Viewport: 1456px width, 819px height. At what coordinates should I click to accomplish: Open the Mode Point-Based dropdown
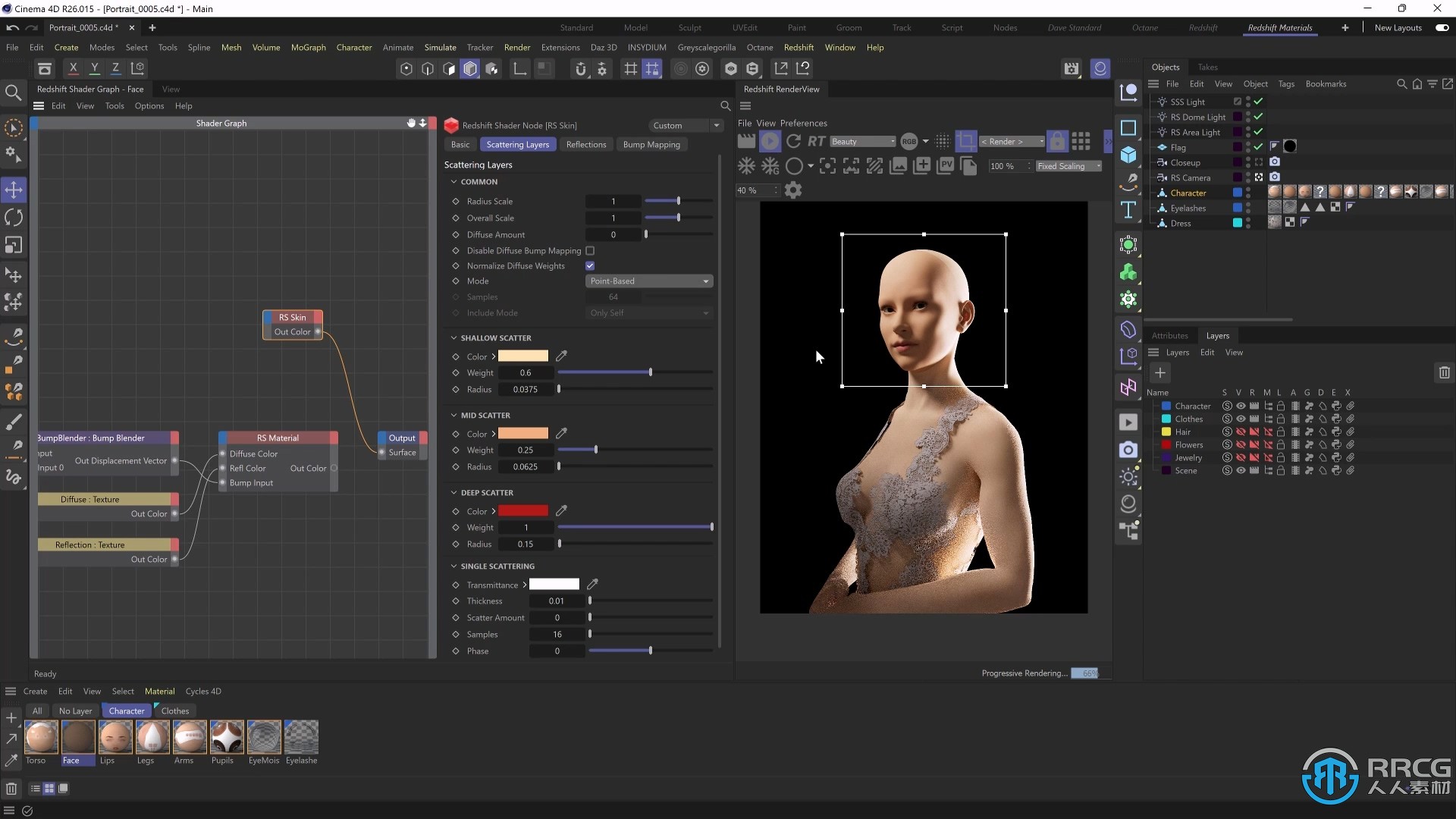pyautogui.click(x=649, y=281)
